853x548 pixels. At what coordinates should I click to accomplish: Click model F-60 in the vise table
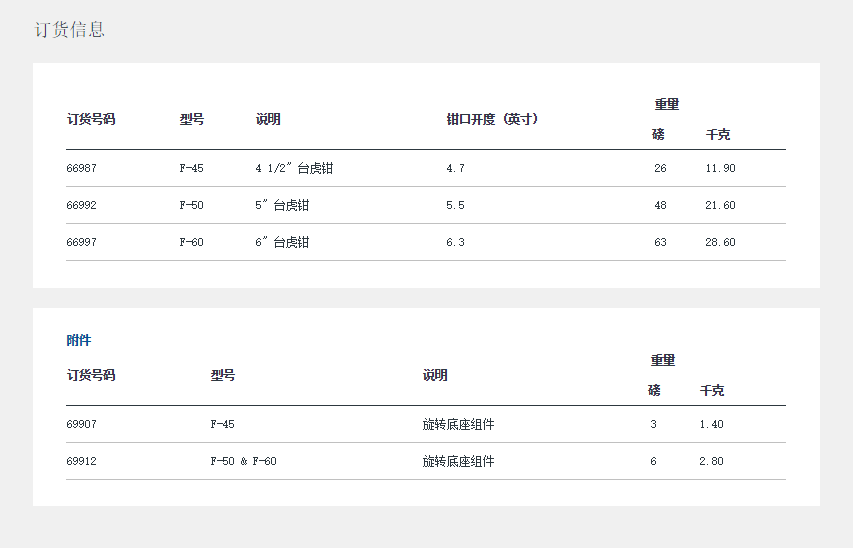click(x=192, y=242)
